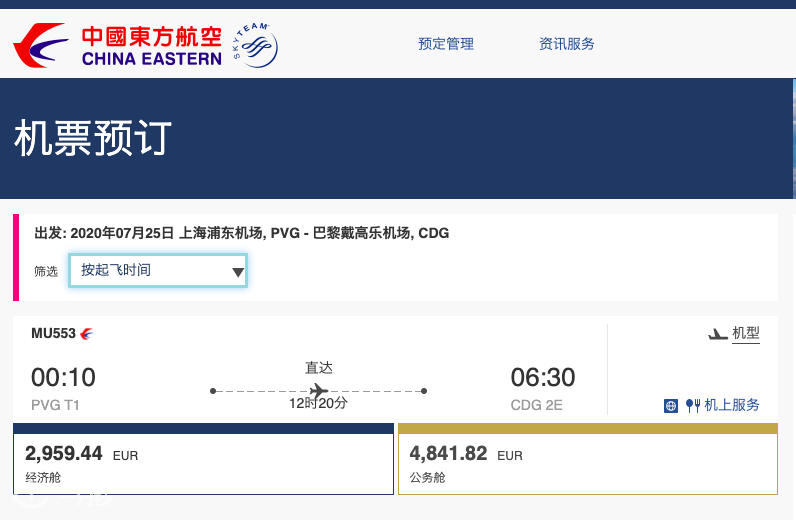Click the 直达 direct flight label
Image resolution: width=796 pixels, height=520 pixels.
click(x=319, y=368)
